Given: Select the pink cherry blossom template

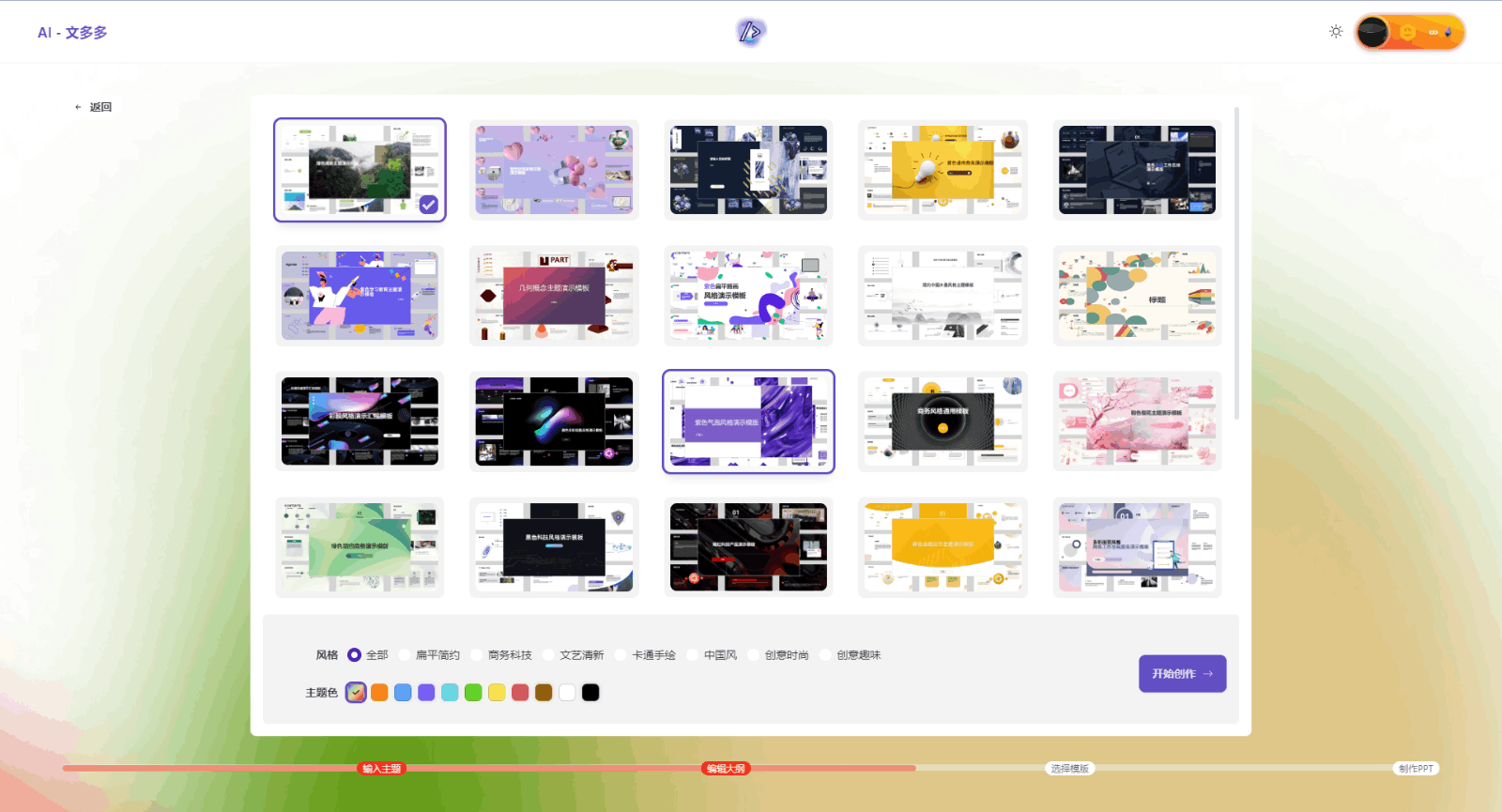Looking at the screenshot, I should click(x=1137, y=421).
